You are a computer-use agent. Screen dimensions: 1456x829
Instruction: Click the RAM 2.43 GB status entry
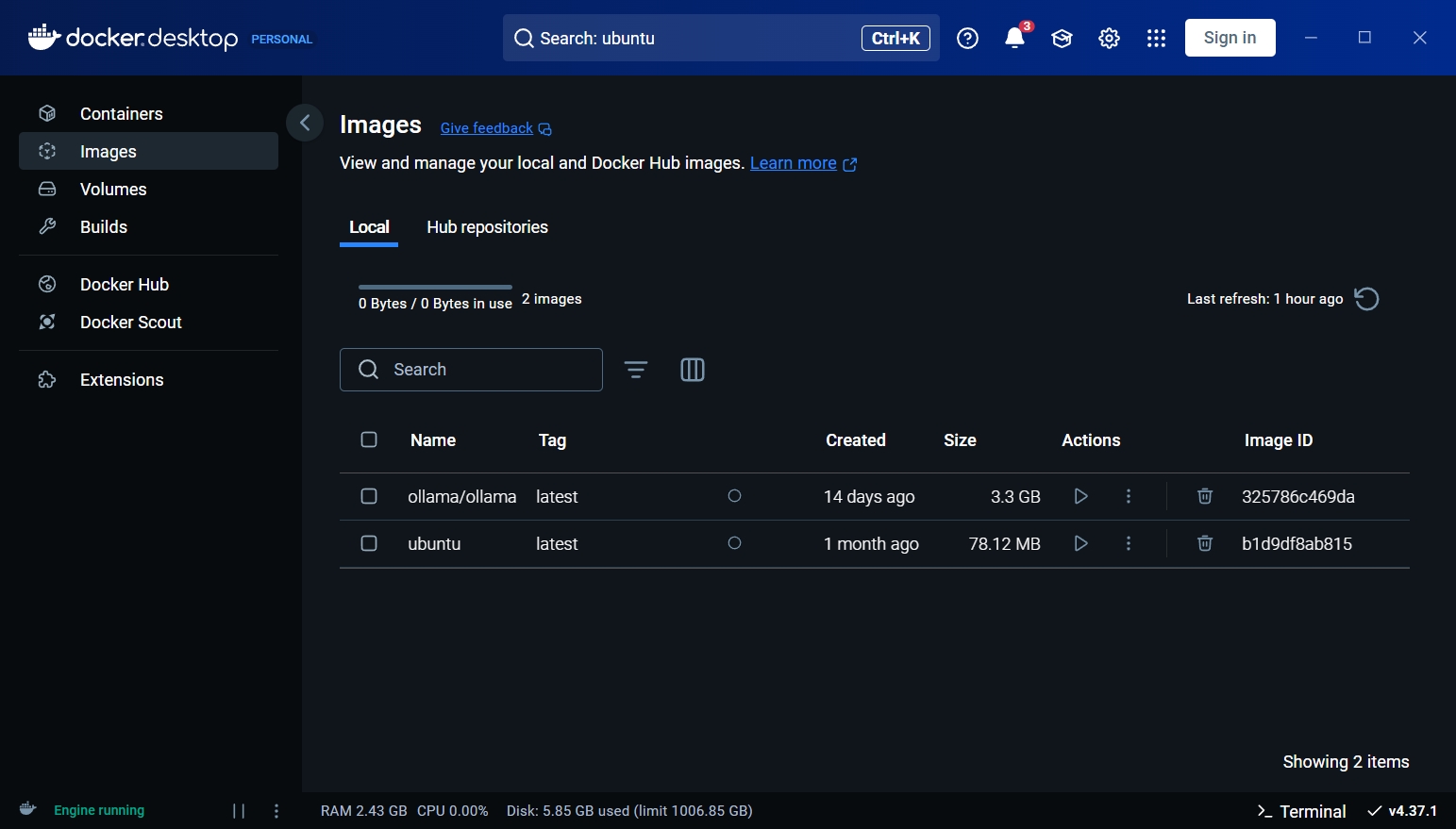[364, 811]
